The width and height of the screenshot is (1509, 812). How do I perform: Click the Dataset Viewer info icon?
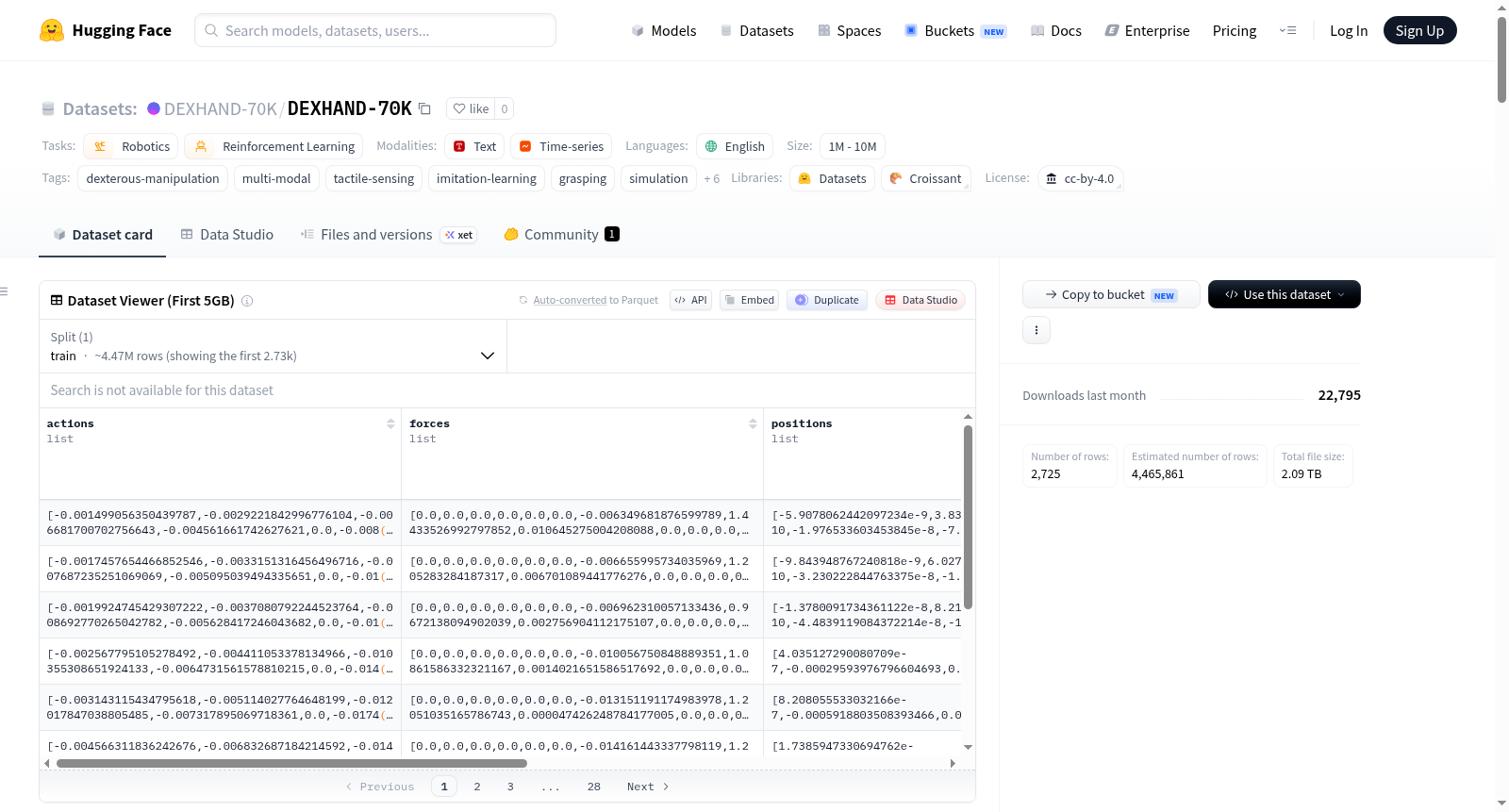(x=247, y=301)
